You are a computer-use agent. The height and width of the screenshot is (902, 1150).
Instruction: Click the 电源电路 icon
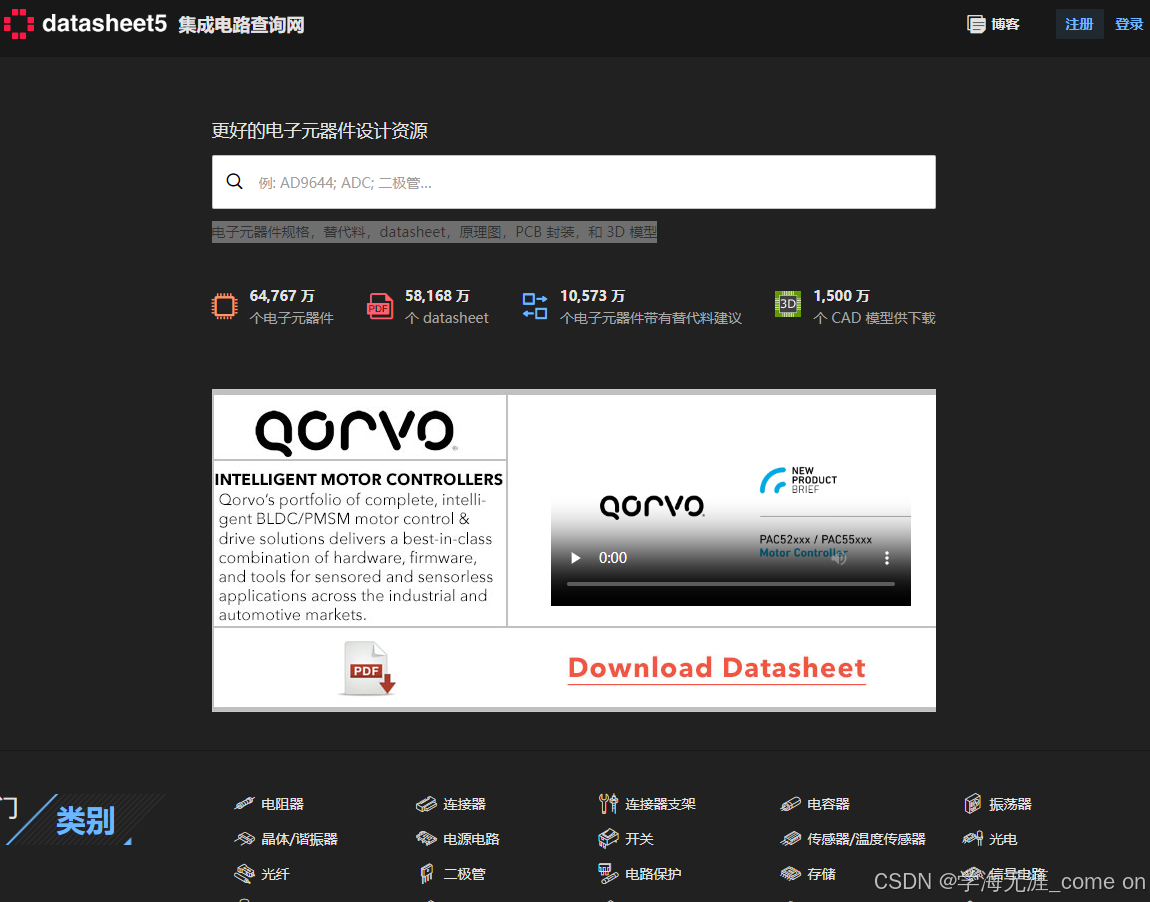point(426,839)
